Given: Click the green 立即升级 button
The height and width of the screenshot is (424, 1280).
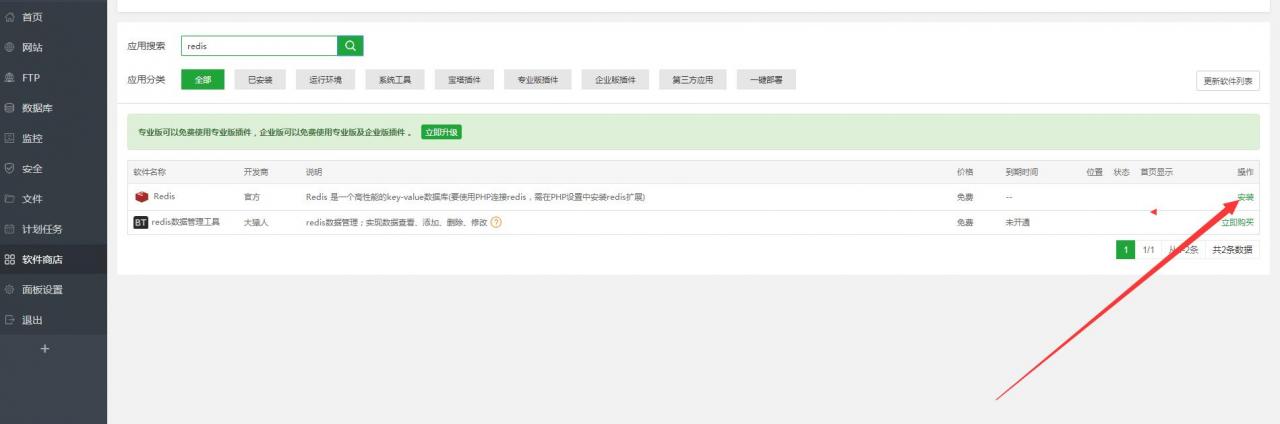Looking at the screenshot, I should point(441,132).
